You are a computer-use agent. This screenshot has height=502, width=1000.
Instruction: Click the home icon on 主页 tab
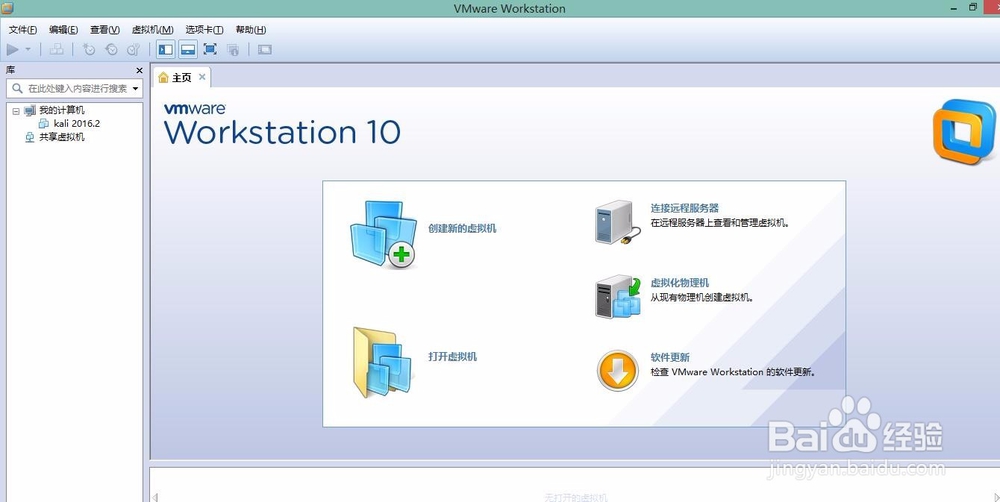coord(163,77)
